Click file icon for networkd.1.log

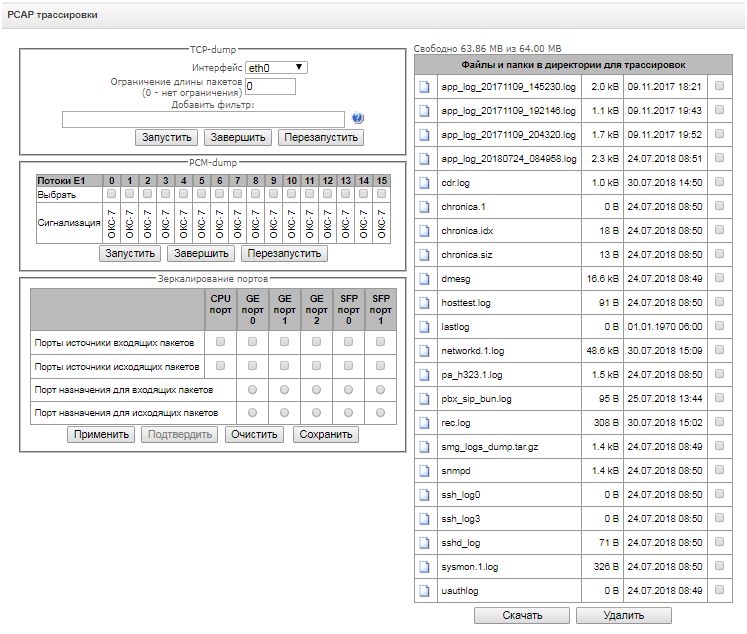(424, 351)
